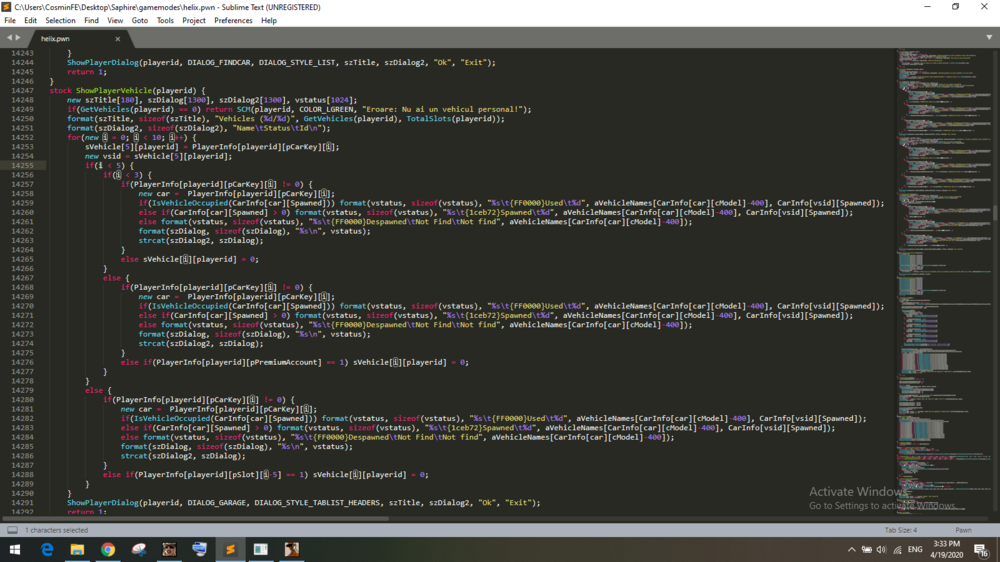Click 'strcat' on line 14263

[152, 240]
